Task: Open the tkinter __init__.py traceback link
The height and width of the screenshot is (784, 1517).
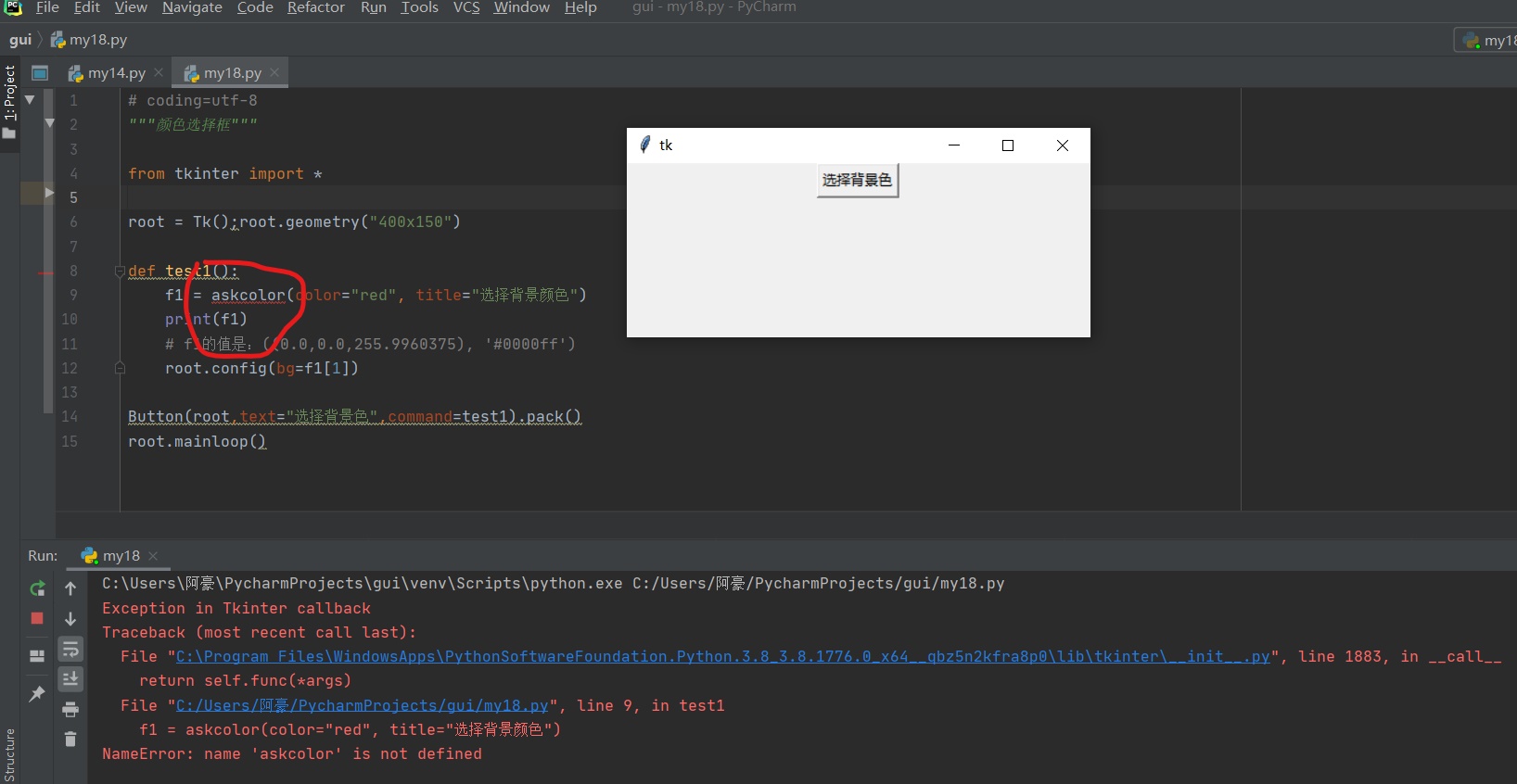Action: [x=723, y=656]
